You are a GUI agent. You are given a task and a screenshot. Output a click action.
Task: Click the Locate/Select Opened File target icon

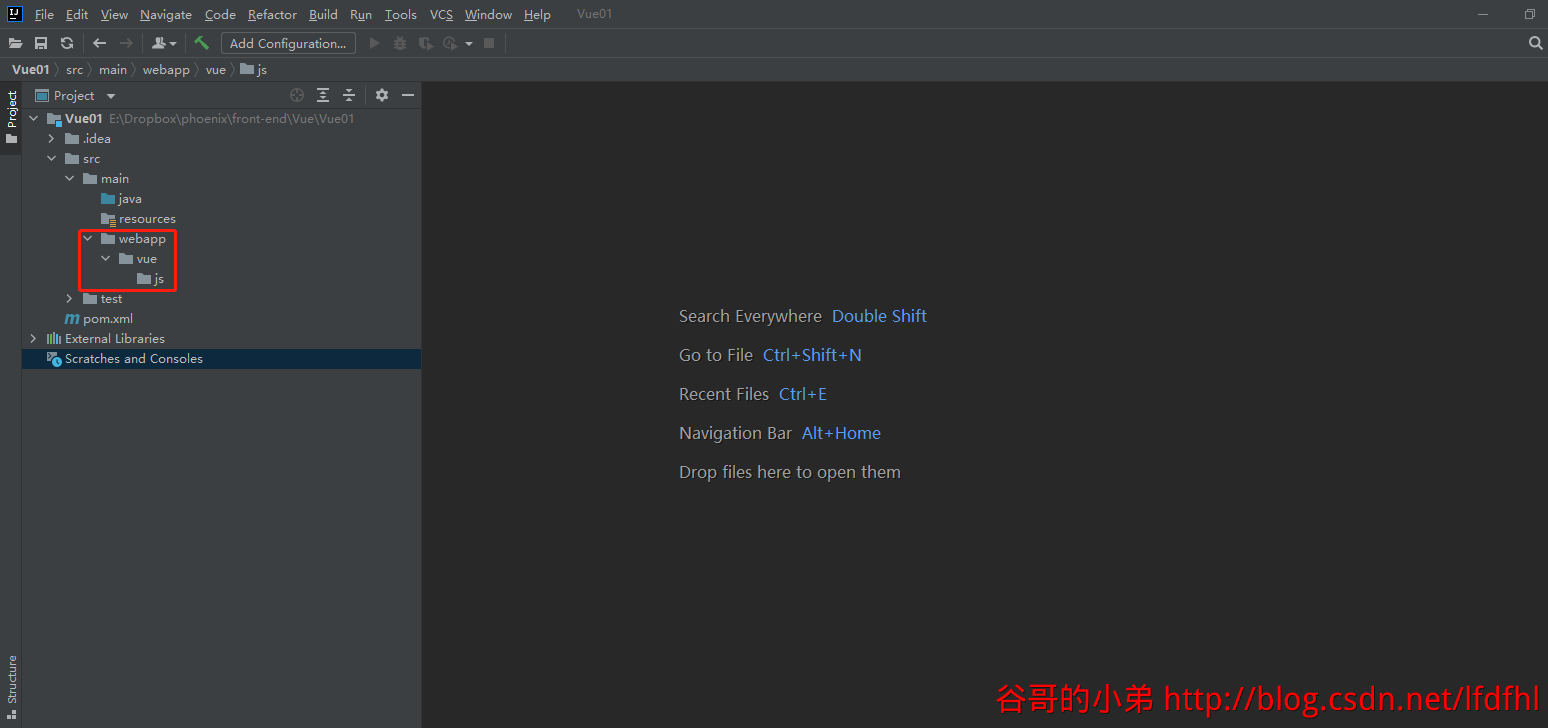(297, 95)
